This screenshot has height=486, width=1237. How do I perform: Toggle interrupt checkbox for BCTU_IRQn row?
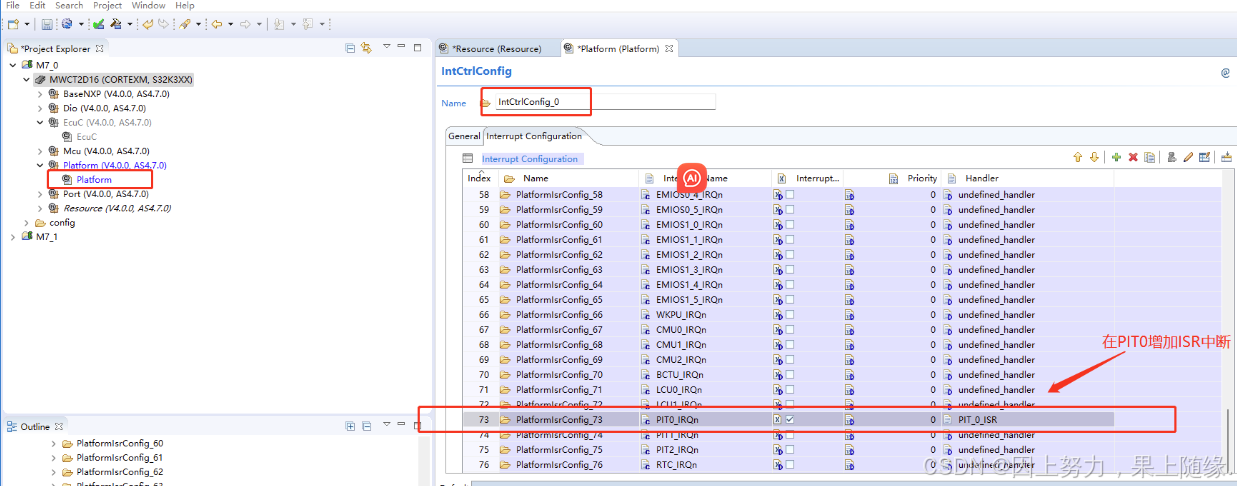[790, 375]
